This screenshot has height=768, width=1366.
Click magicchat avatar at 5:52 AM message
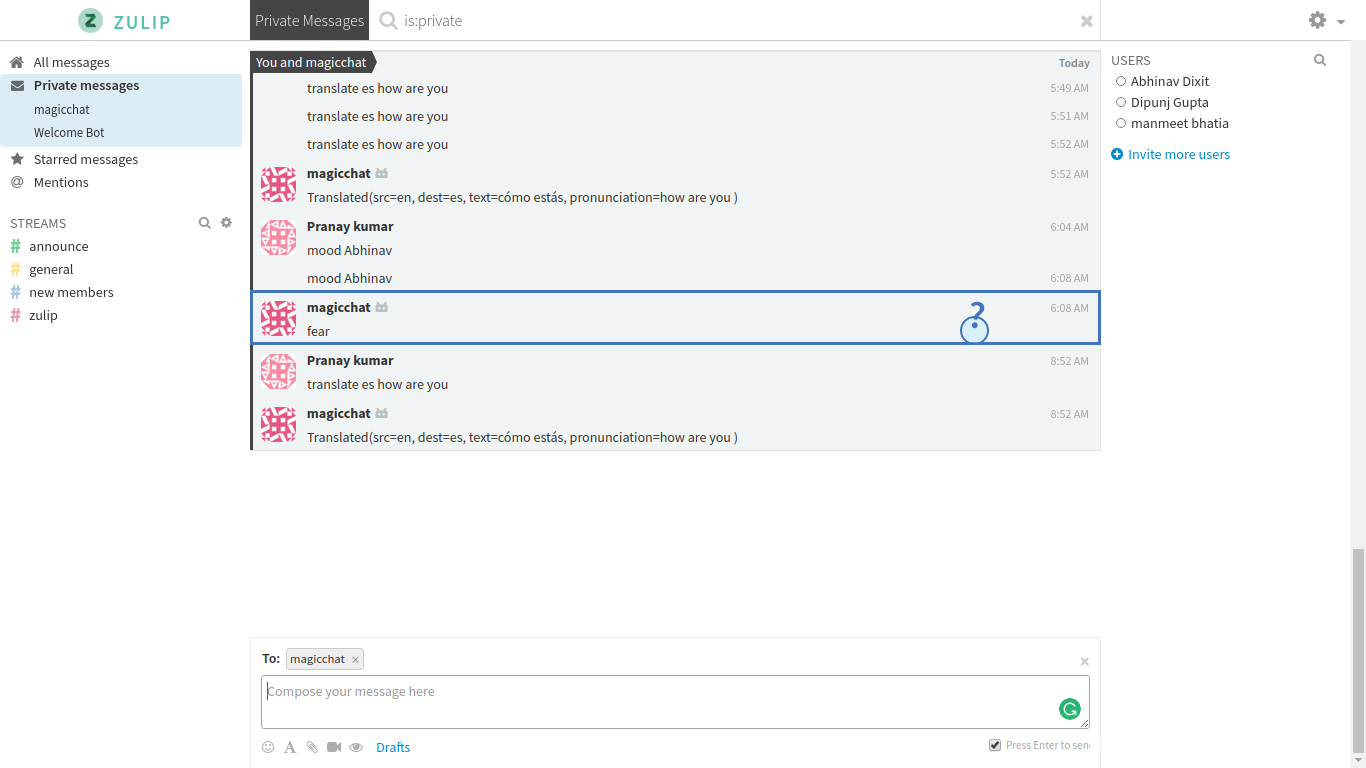coord(278,185)
